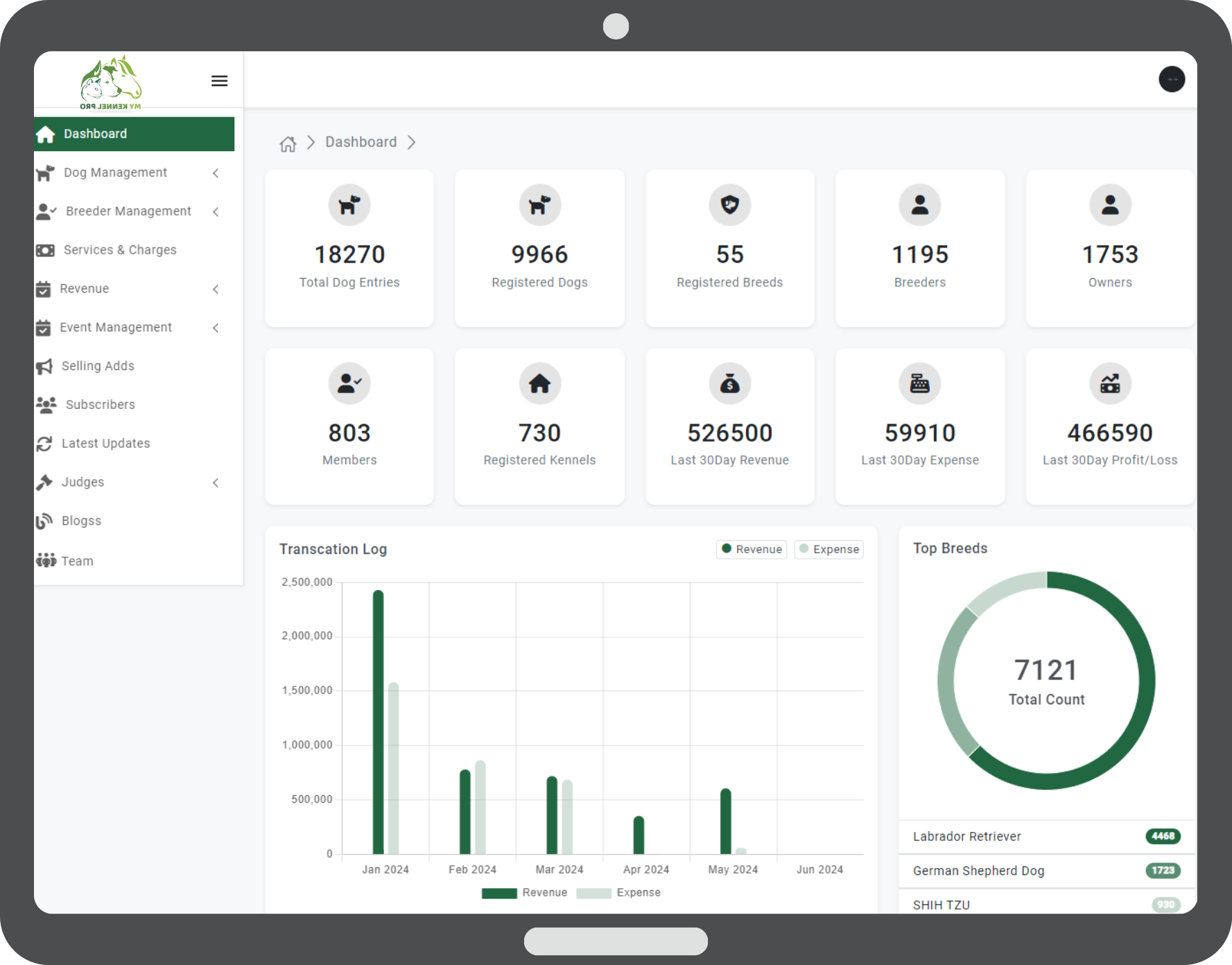Click the Dog Management sidebar dog icon
Image resolution: width=1232 pixels, height=965 pixels.
click(45, 173)
